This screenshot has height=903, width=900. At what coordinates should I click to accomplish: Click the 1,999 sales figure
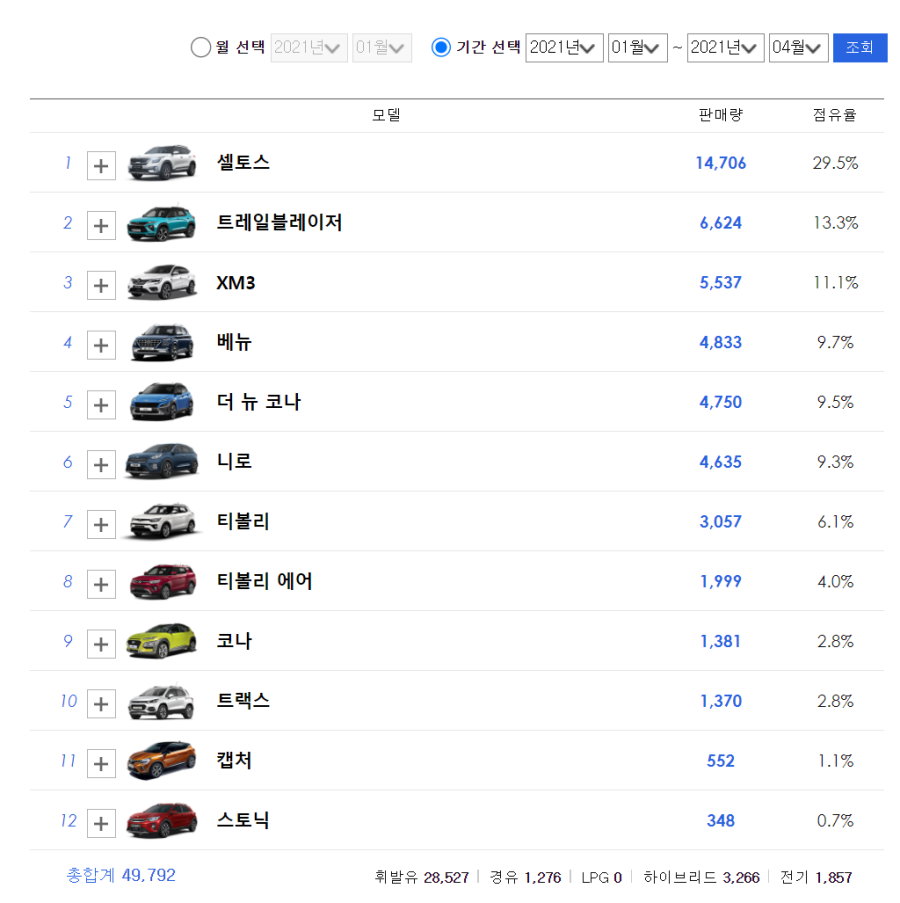coord(720,582)
